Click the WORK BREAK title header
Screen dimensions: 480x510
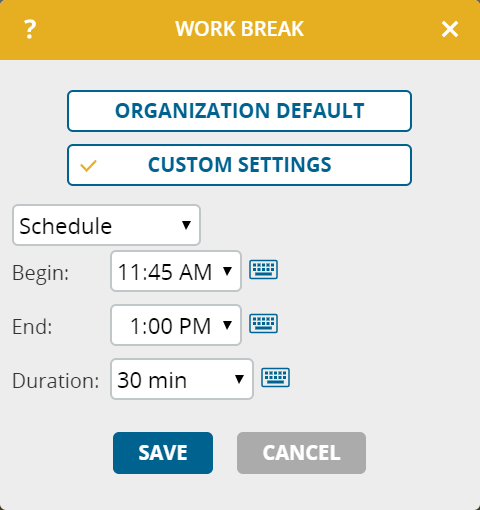pos(240,29)
